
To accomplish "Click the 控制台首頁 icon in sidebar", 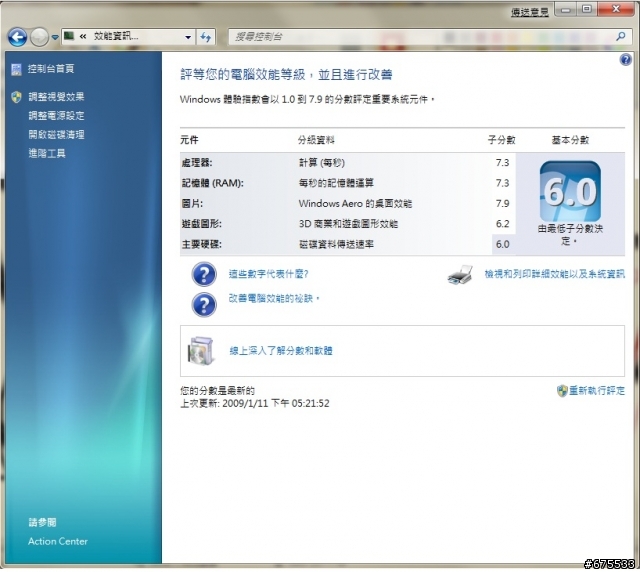I will (16, 69).
